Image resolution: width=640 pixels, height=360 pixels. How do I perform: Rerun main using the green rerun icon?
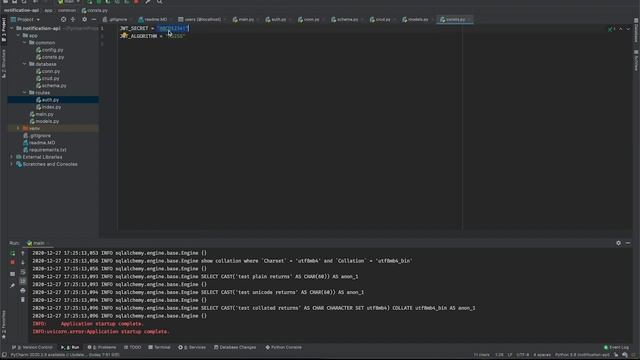coord(13,253)
